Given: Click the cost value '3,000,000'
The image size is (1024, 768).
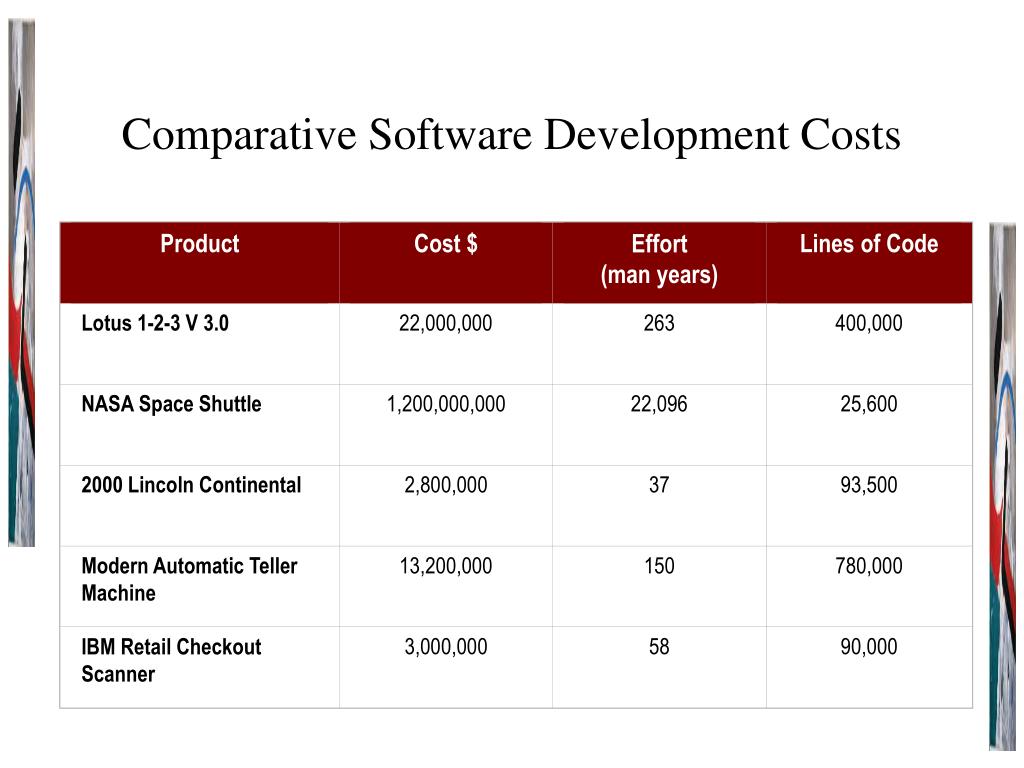Looking at the screenshot, I should tap(446, 647).
